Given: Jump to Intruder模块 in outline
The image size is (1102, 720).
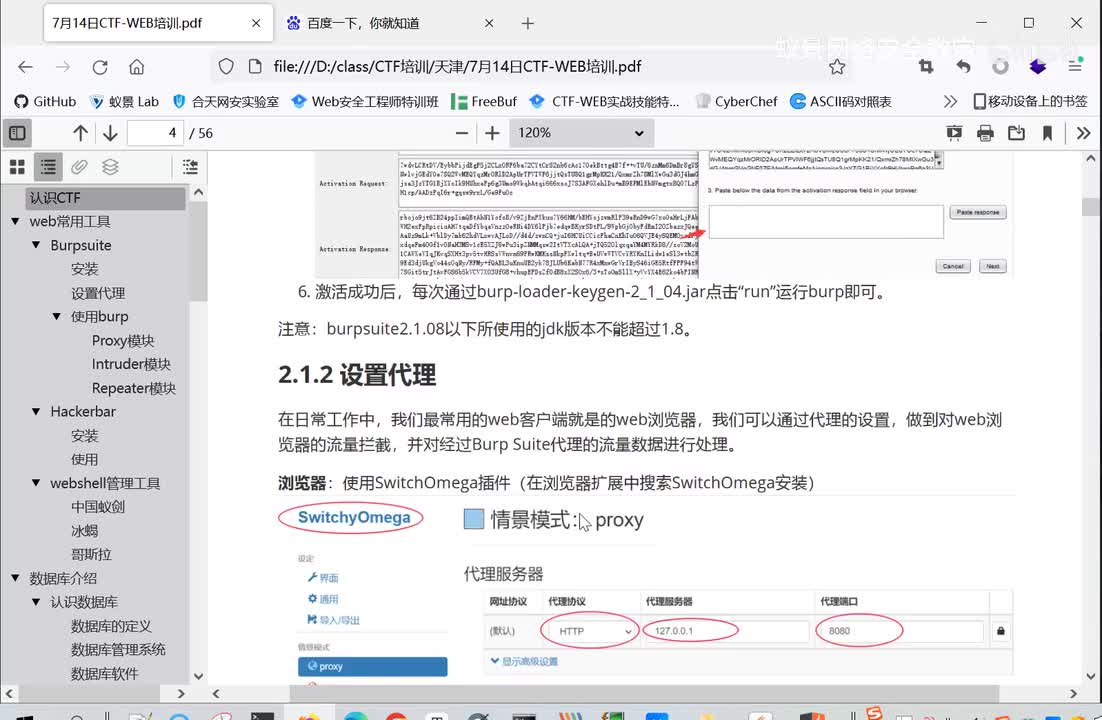Looking at the screenshot, I should 131,364.
